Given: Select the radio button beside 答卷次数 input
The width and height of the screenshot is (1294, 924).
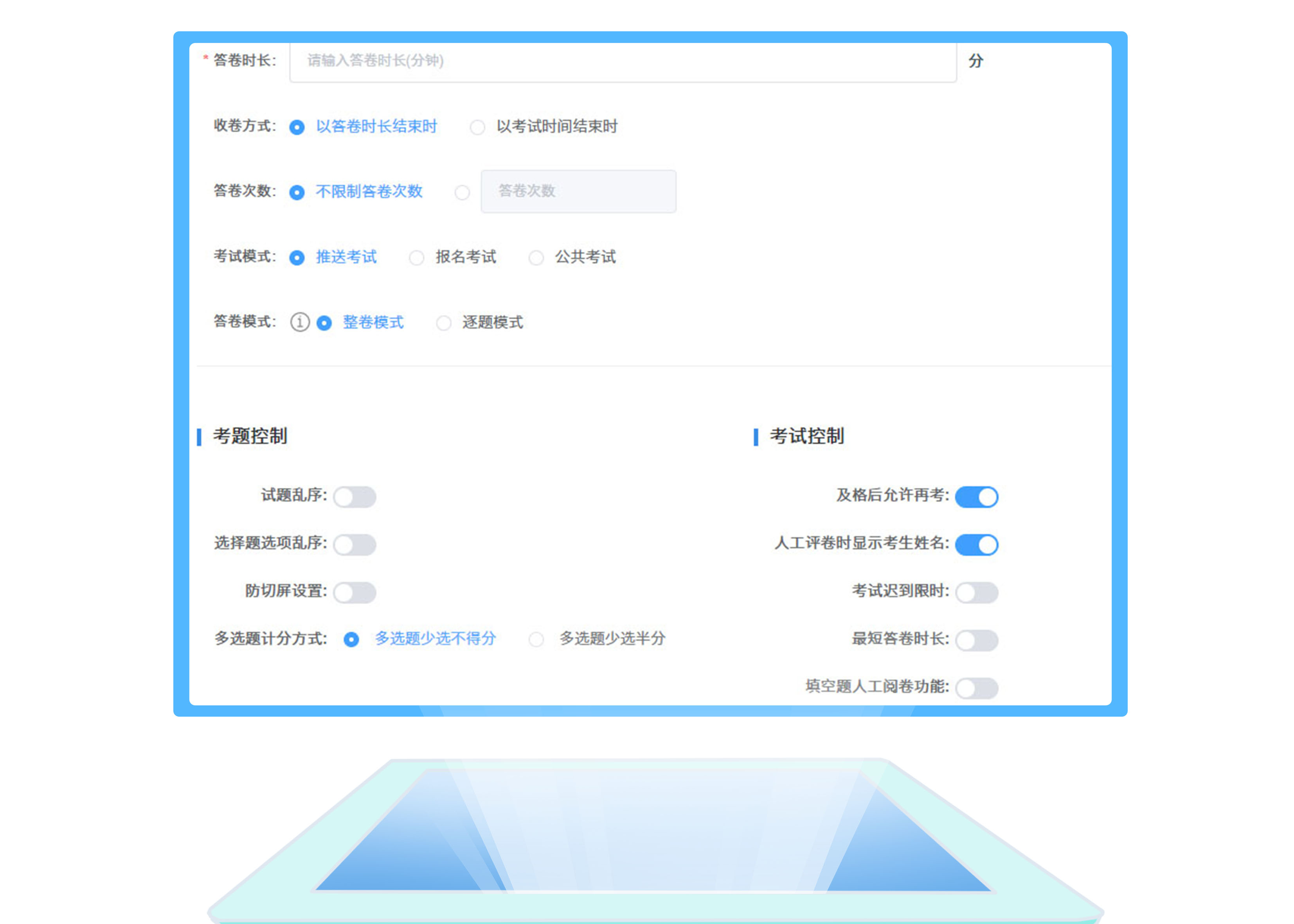Looking at the screenshot, I should pos(462,192).
